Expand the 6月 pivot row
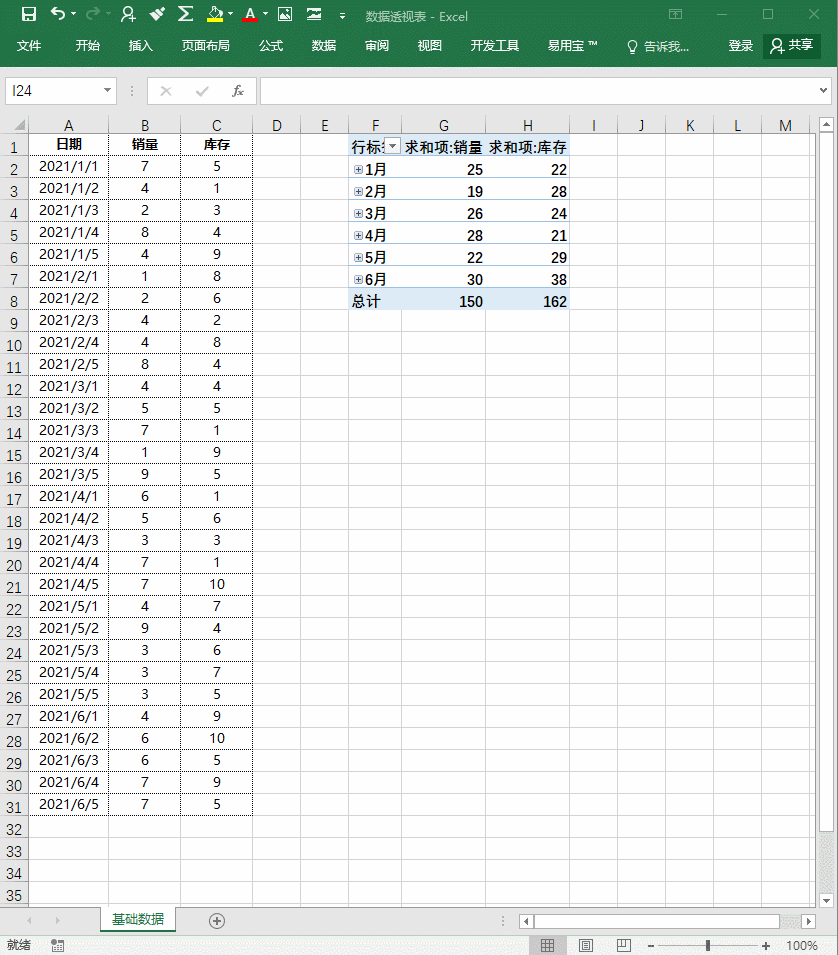 pyautogui.click(x=358, y=280)
